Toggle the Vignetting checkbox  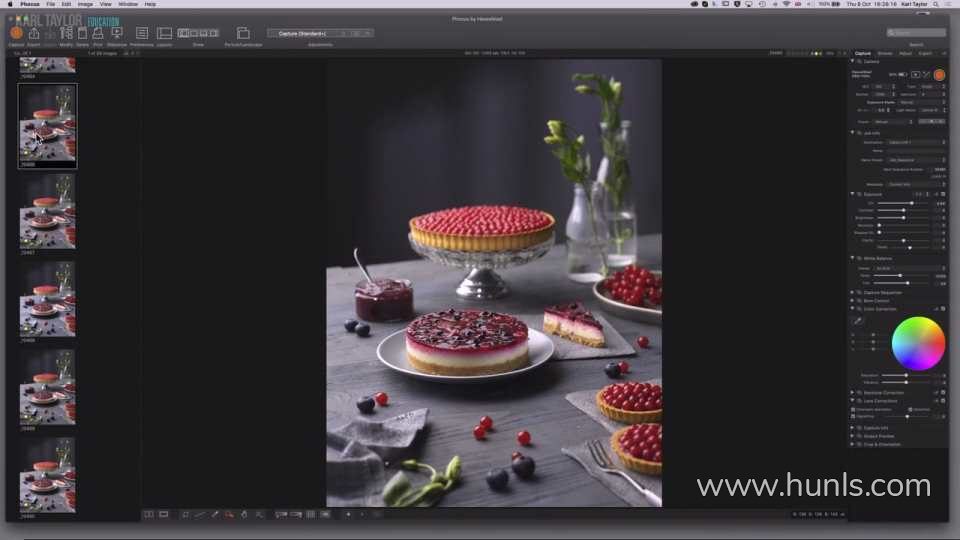[x=853, y=416]
